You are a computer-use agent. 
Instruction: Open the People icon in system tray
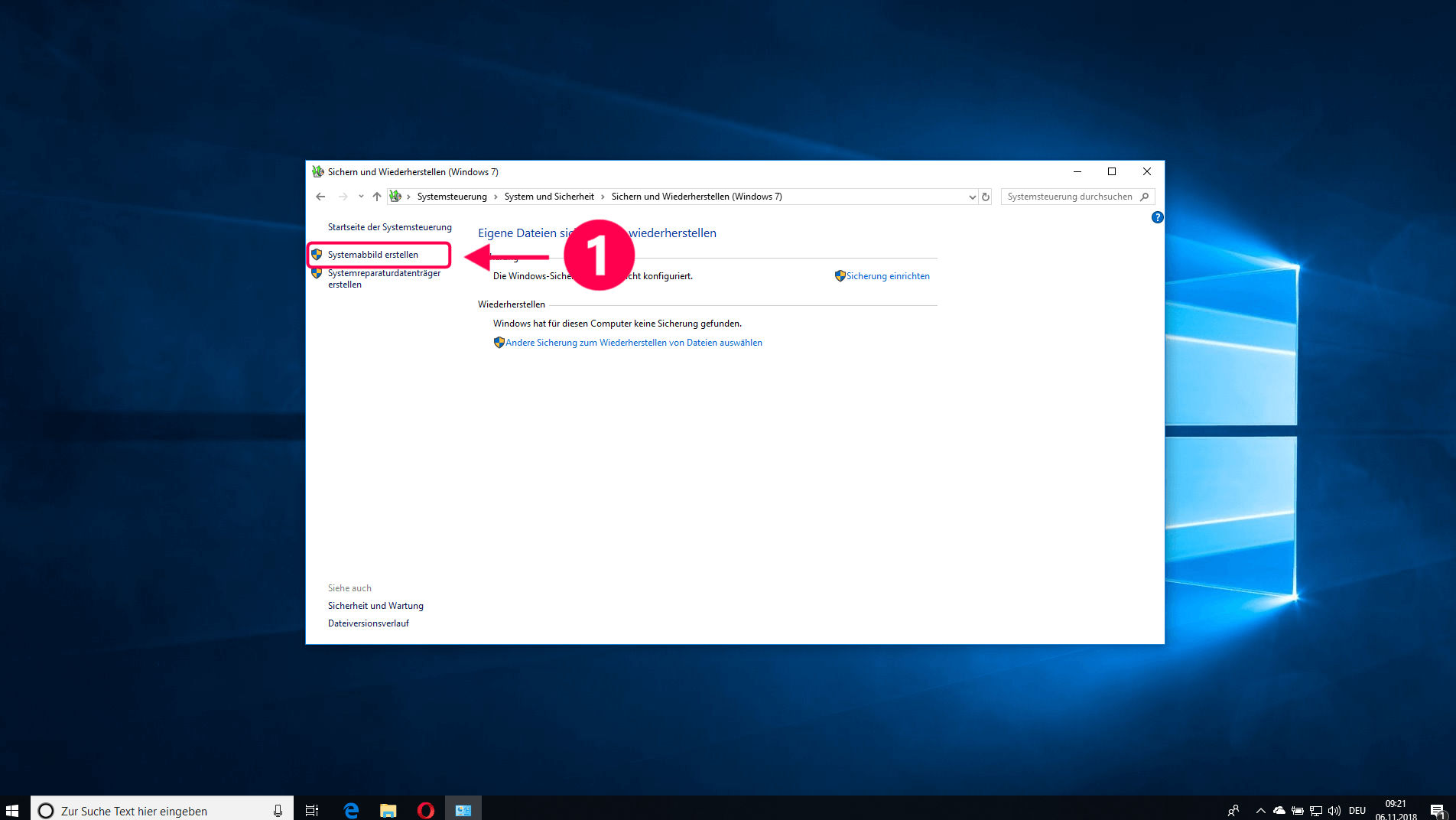pyautogui.click(x=1233, y=811)
